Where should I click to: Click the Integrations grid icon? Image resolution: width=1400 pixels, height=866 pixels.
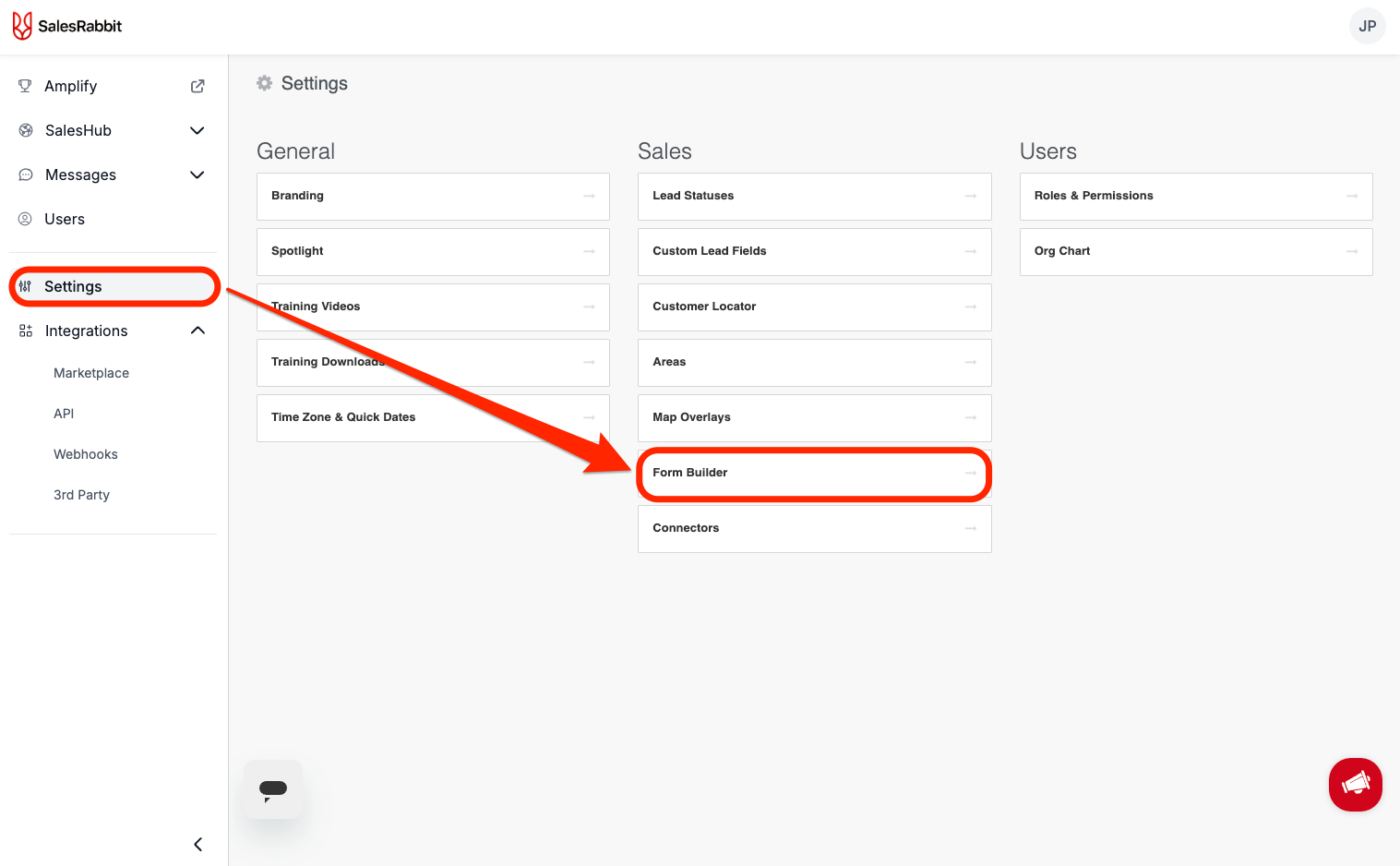click(x=26, y=331)
